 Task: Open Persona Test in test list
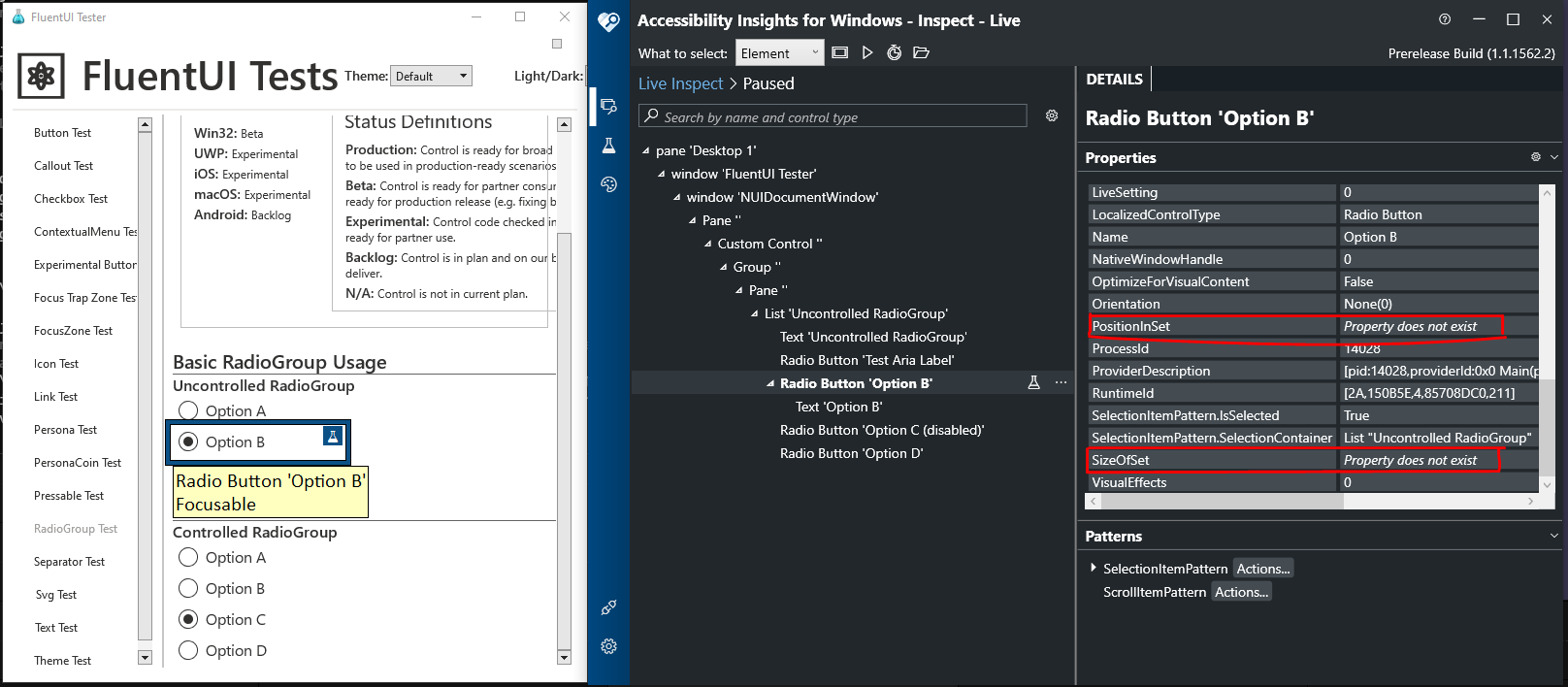pos(65,430)
